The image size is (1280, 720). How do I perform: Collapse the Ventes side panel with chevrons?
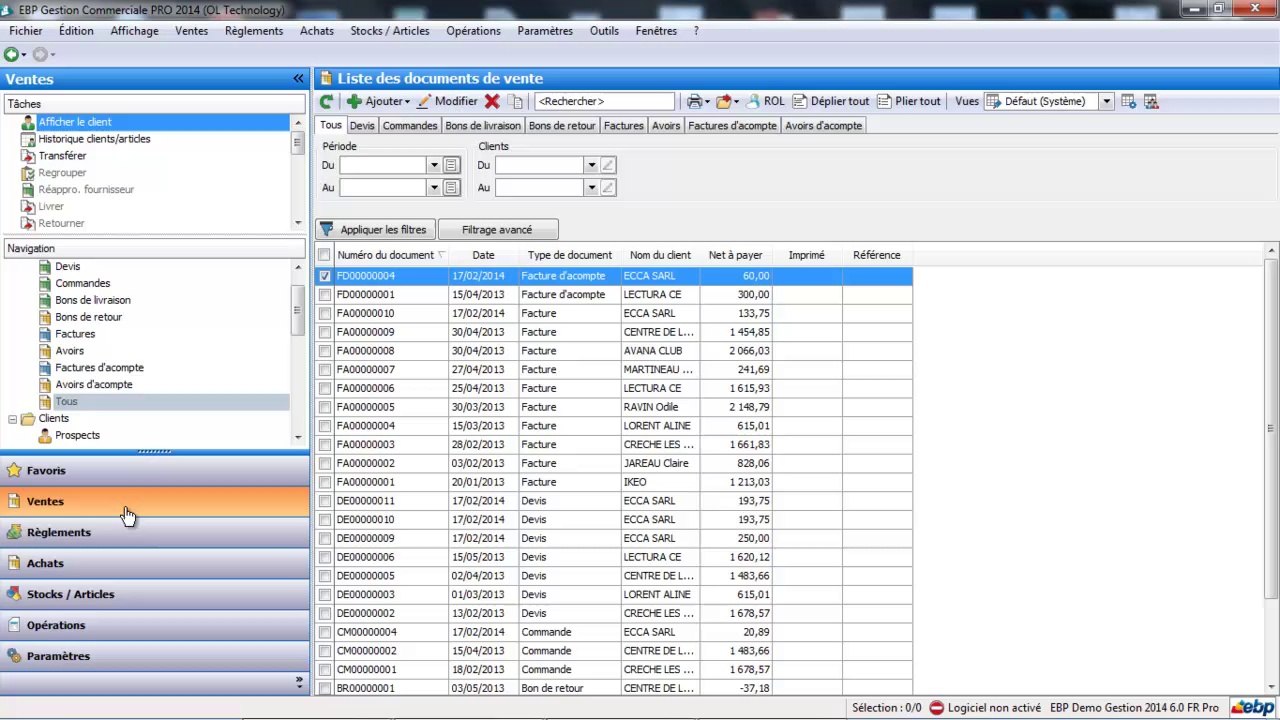pyautogui.click(x=298, y=79)
